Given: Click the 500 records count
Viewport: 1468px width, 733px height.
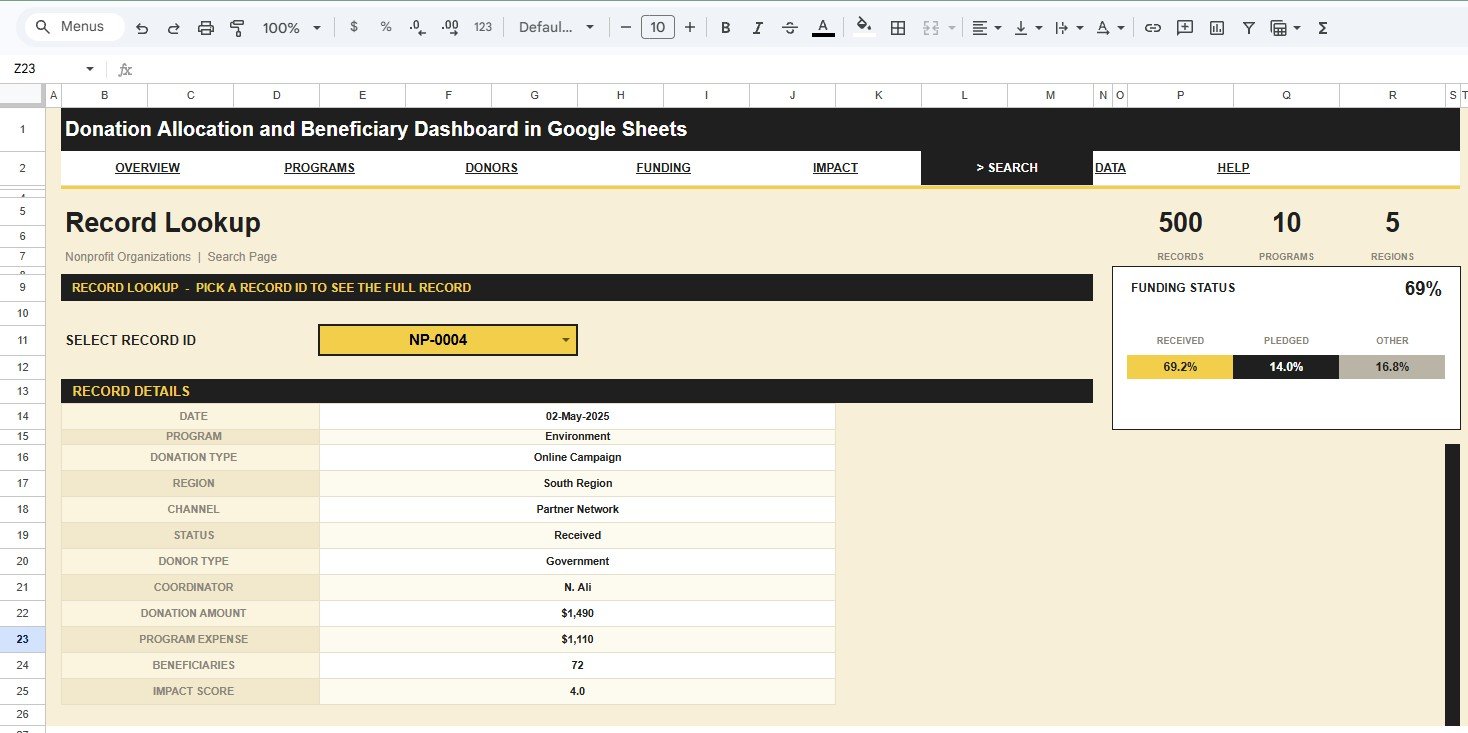Looking at the screenshot, I should [x=1180, y=222].
